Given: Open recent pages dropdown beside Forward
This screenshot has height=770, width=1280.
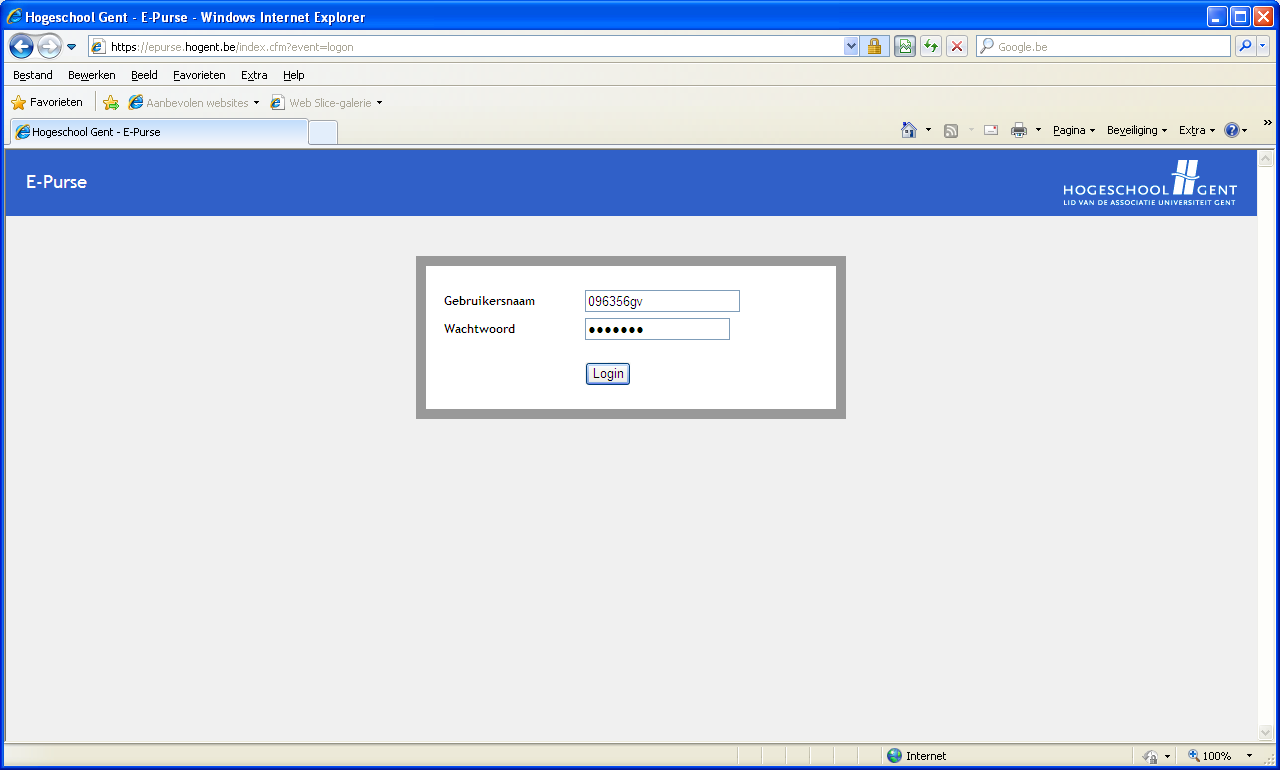Looking at the screenshot, I should 72,47.
